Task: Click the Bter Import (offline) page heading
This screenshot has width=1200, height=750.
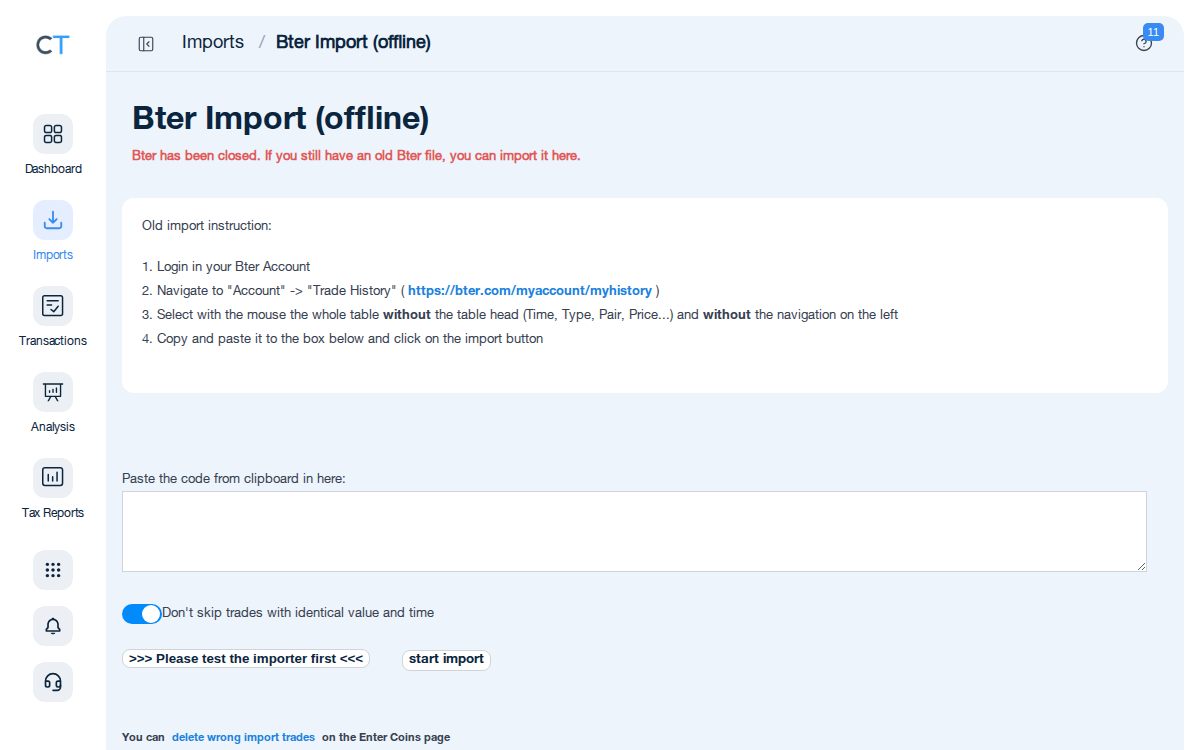Action: click(281, 118)
